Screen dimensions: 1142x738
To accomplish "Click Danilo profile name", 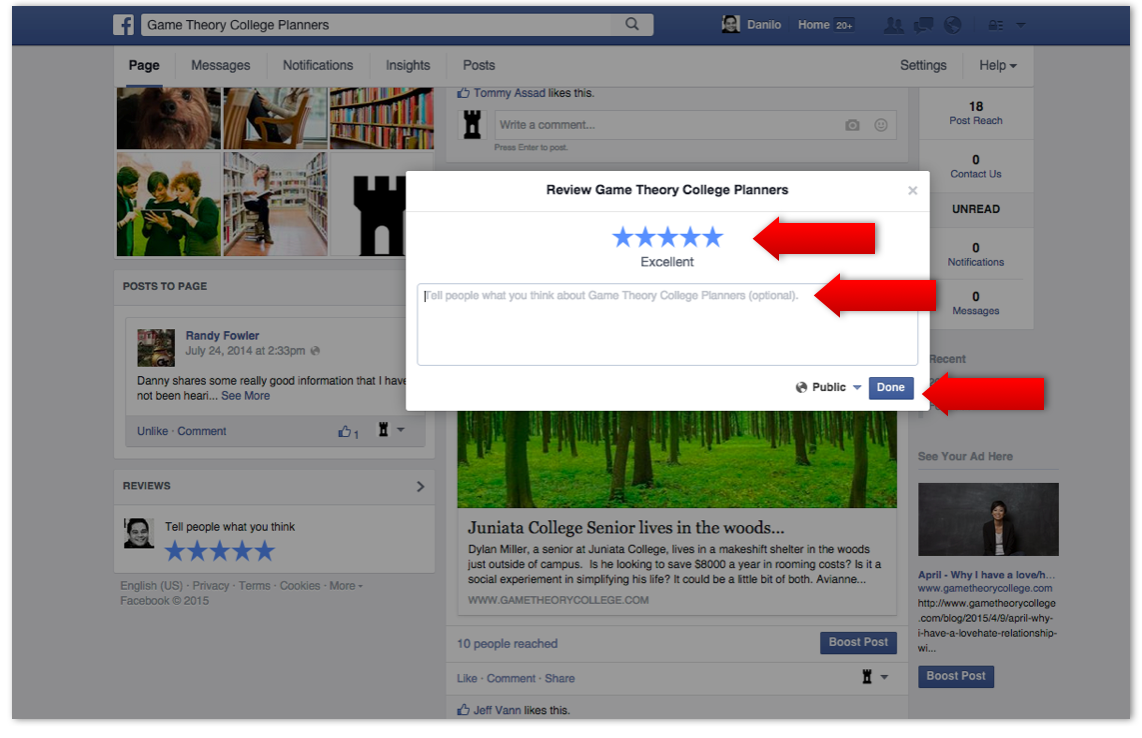I will click(764, 25).
